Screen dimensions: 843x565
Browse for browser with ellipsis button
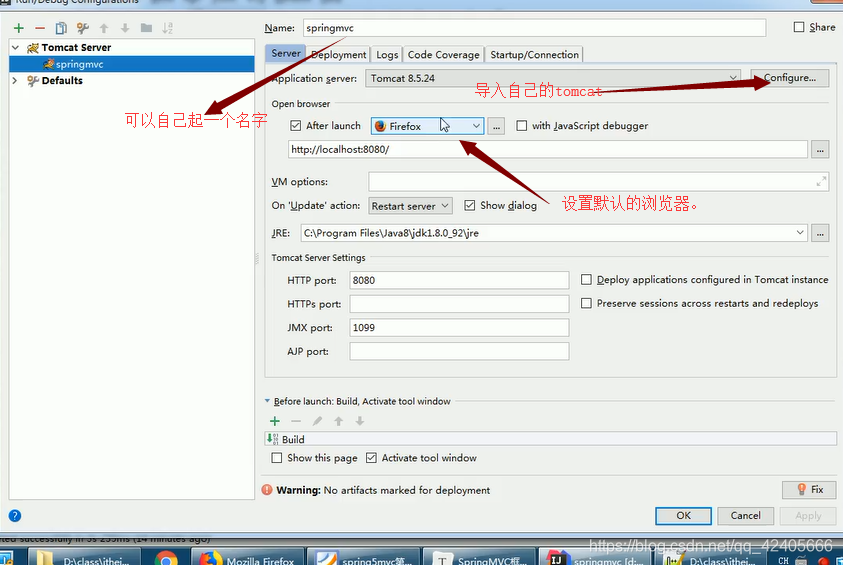click(496, 126)
